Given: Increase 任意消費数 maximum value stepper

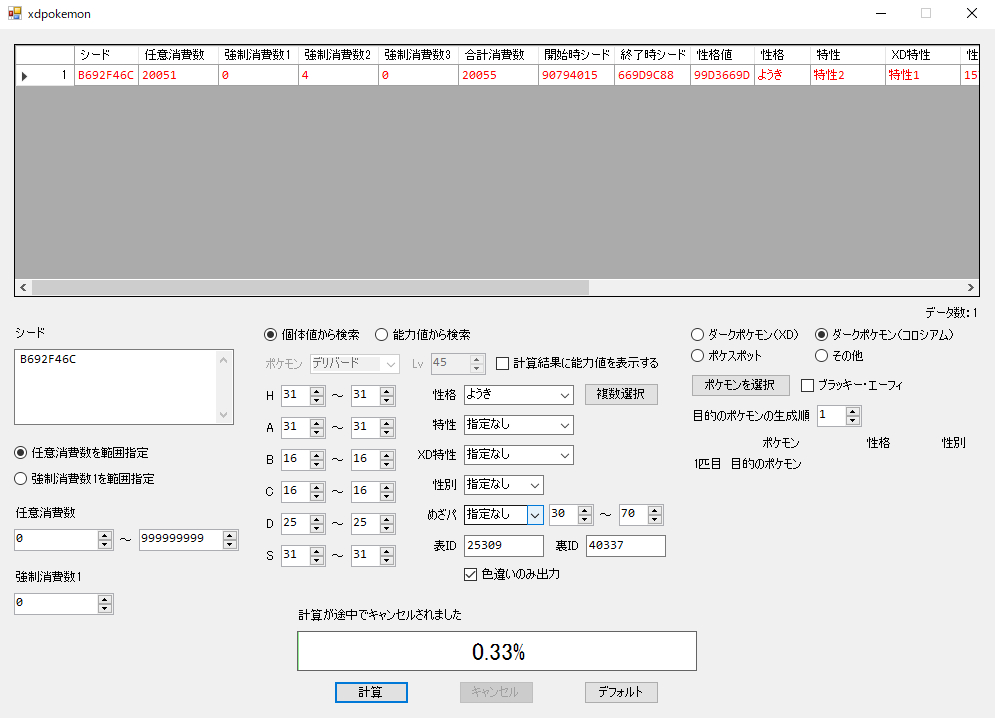Looking at the screenshot, I should point(230,535).
